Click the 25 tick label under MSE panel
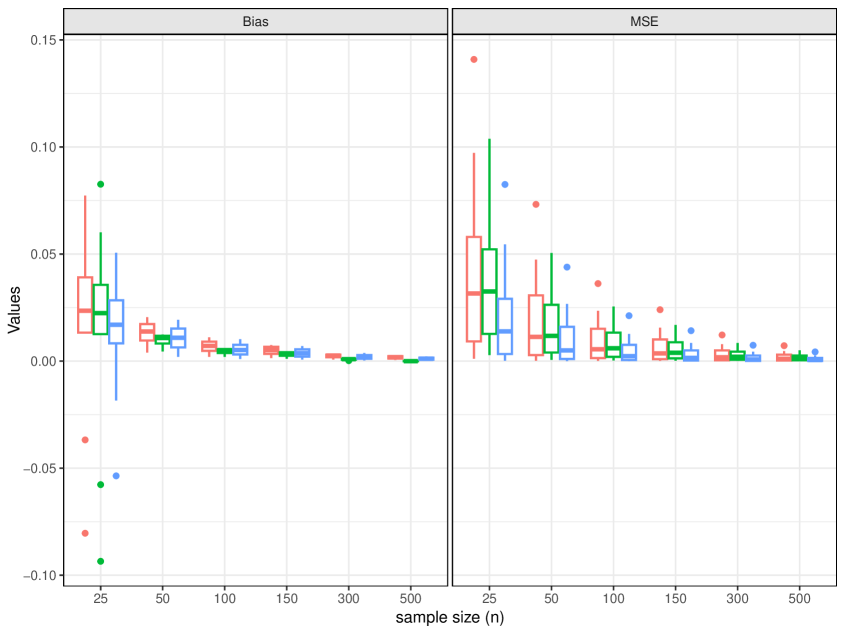This screenshot has width=845, height=634. tap(489, 598)
